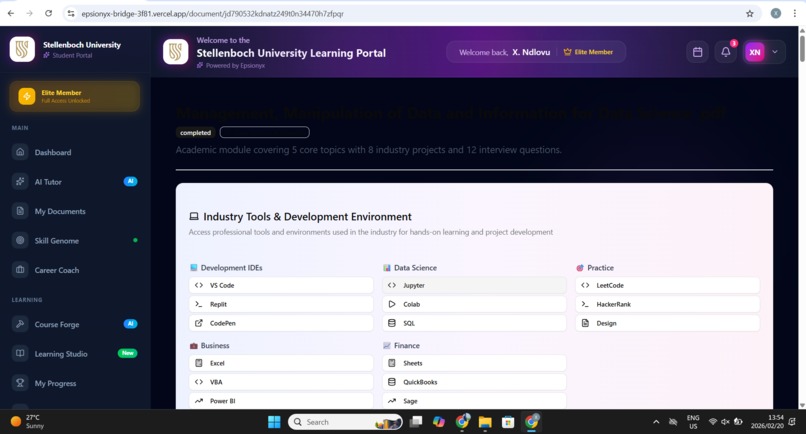Image resolution: width=806 pixels, height=434 pixels.
Task: Open HackerRank practice tool
Action: click(x=667, y=304)
